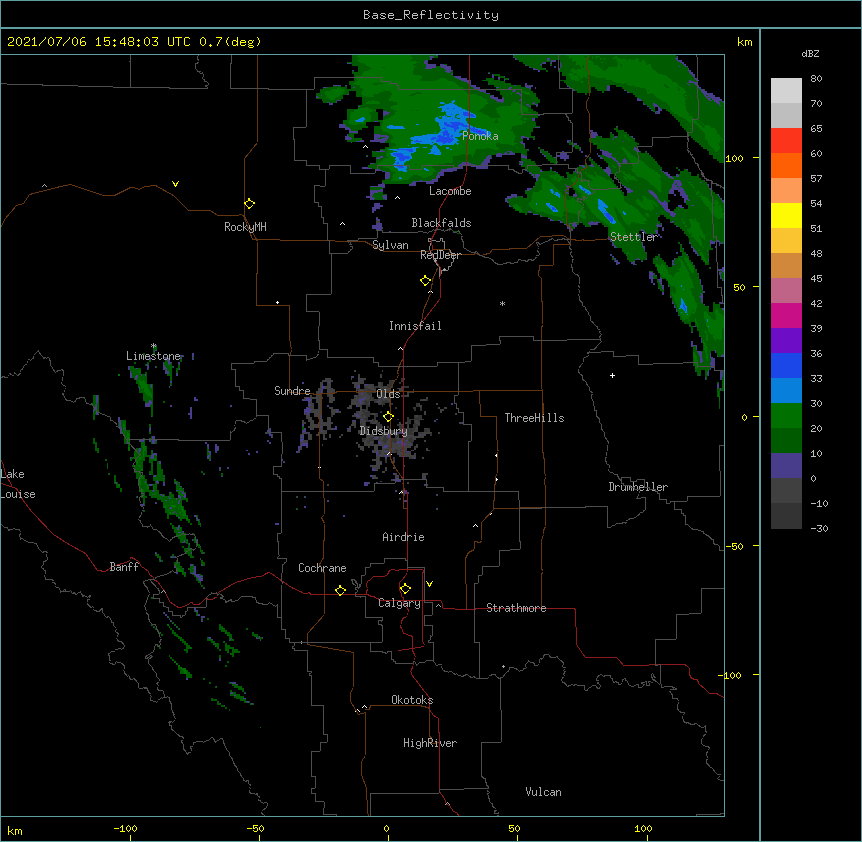Click the slate purple swatch between 10 and 0
Image resolution: width=862 pixels, height=842 pixels.
pos(786,466)
